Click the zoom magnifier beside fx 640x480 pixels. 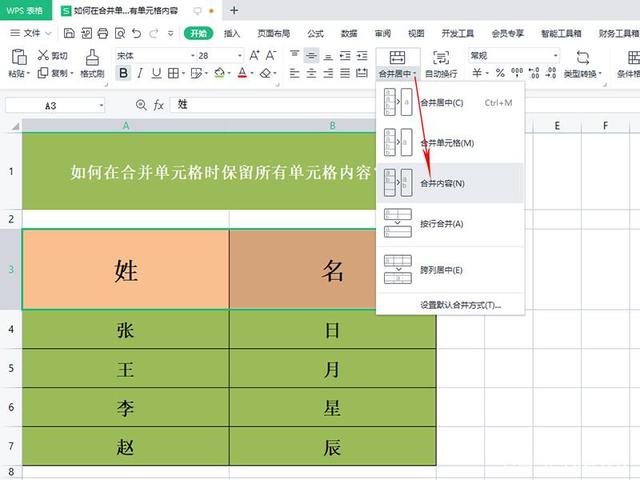pos(141,105)
